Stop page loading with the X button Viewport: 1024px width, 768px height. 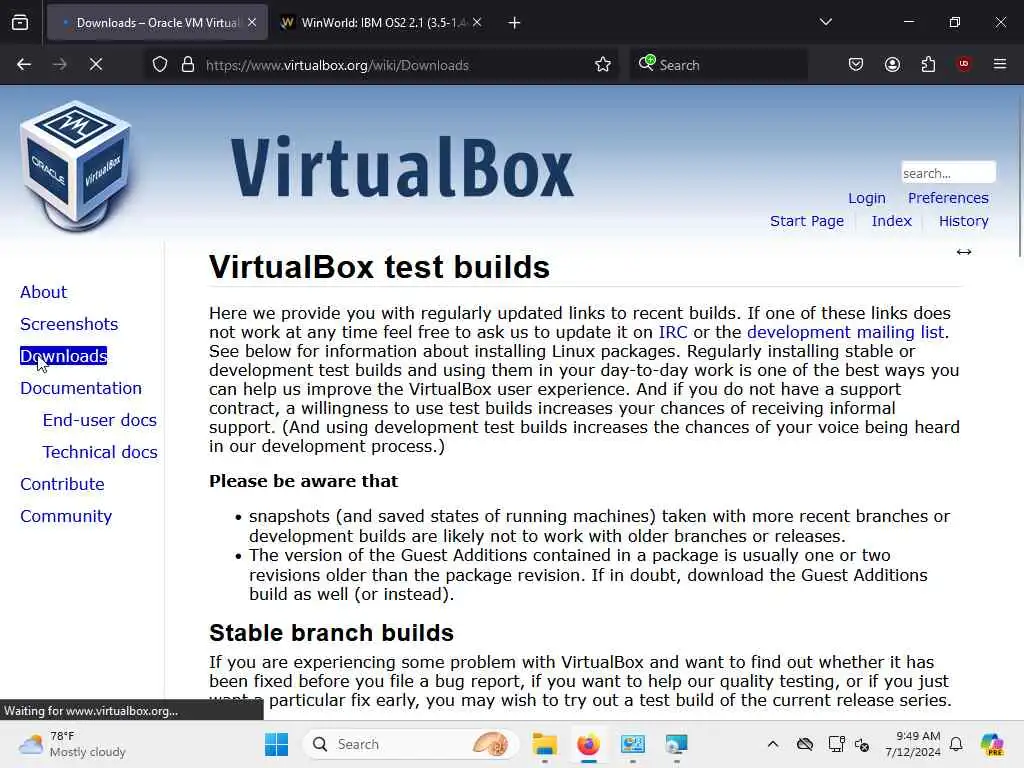pos(96,65)
